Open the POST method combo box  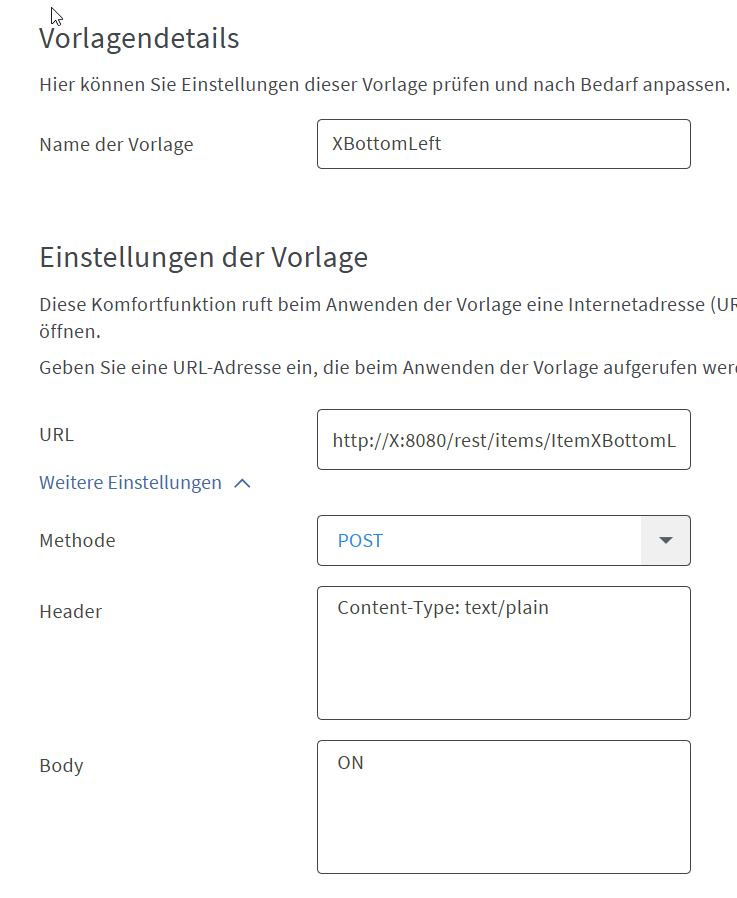479,540
